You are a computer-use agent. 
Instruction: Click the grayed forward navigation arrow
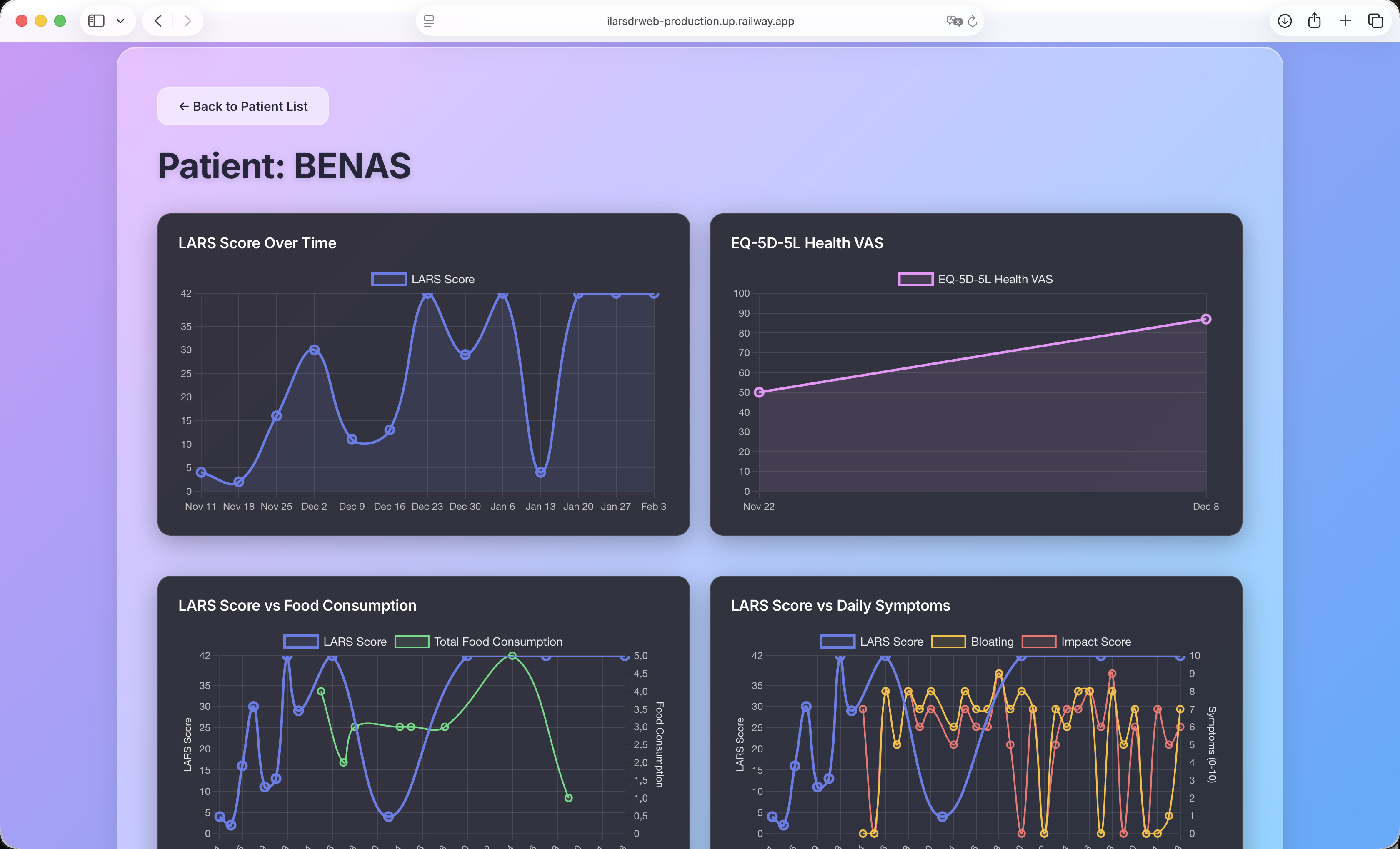187,21
